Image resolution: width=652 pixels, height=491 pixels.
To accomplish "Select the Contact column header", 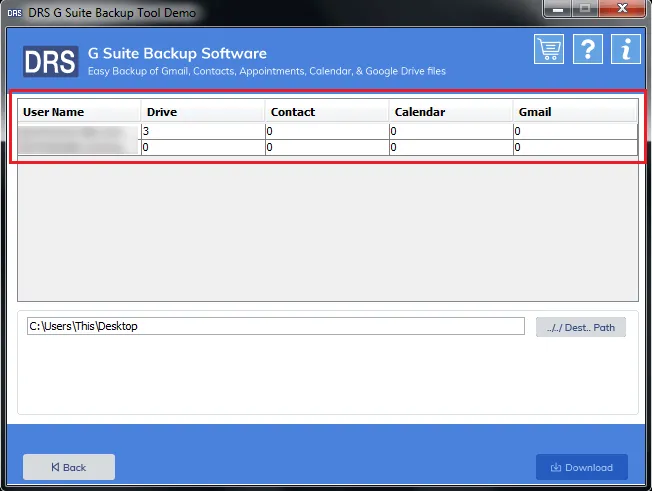I will click(327, 112).
